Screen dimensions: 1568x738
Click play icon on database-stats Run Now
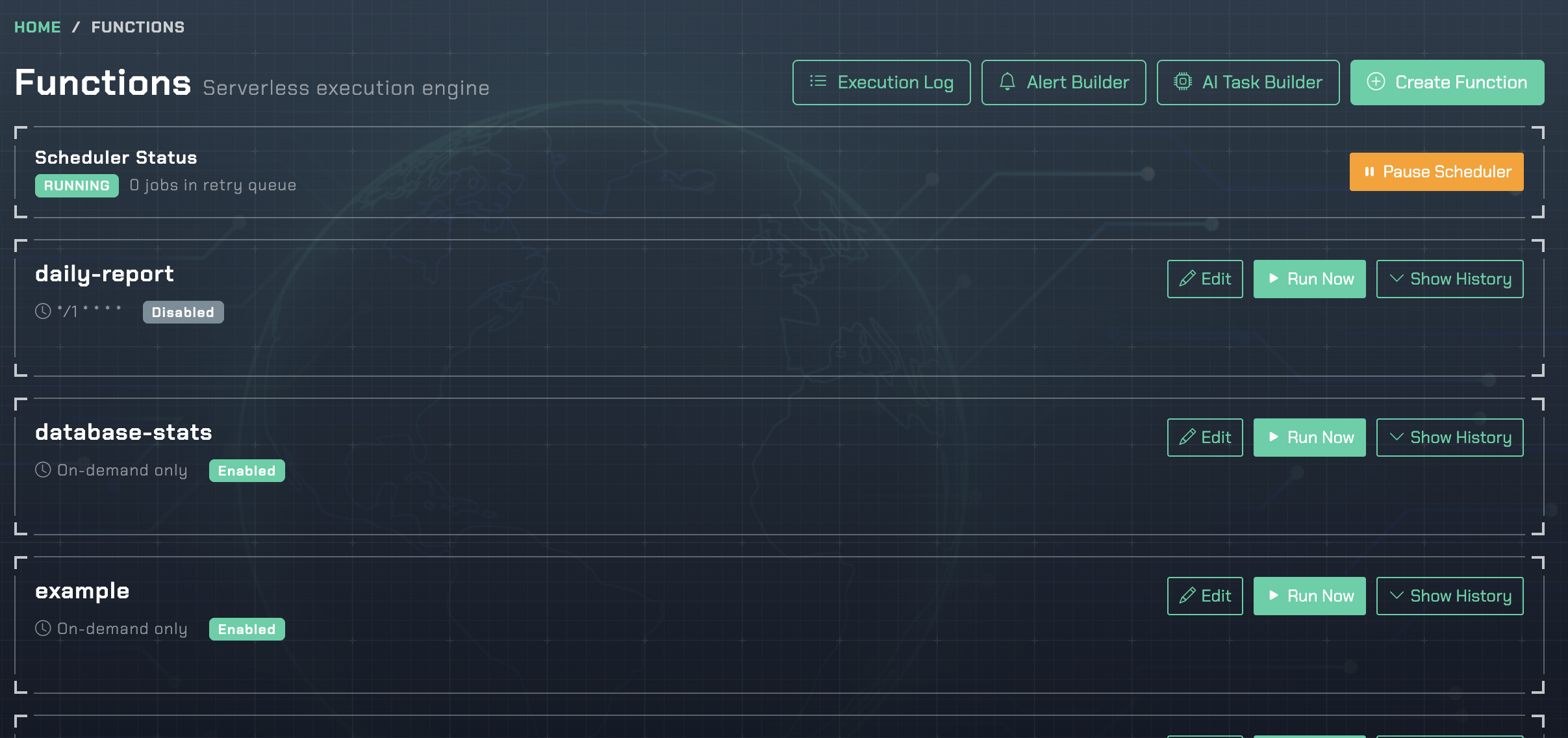click(x=1273, y=437)
